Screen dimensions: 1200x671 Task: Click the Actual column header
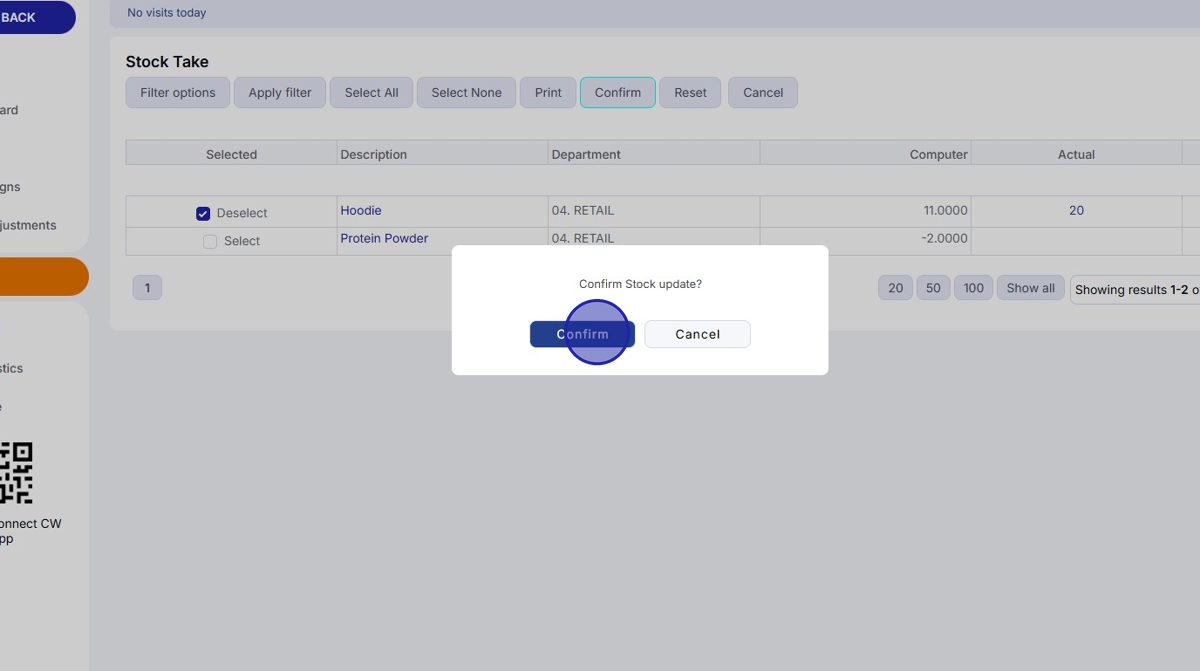(1076, 154)
